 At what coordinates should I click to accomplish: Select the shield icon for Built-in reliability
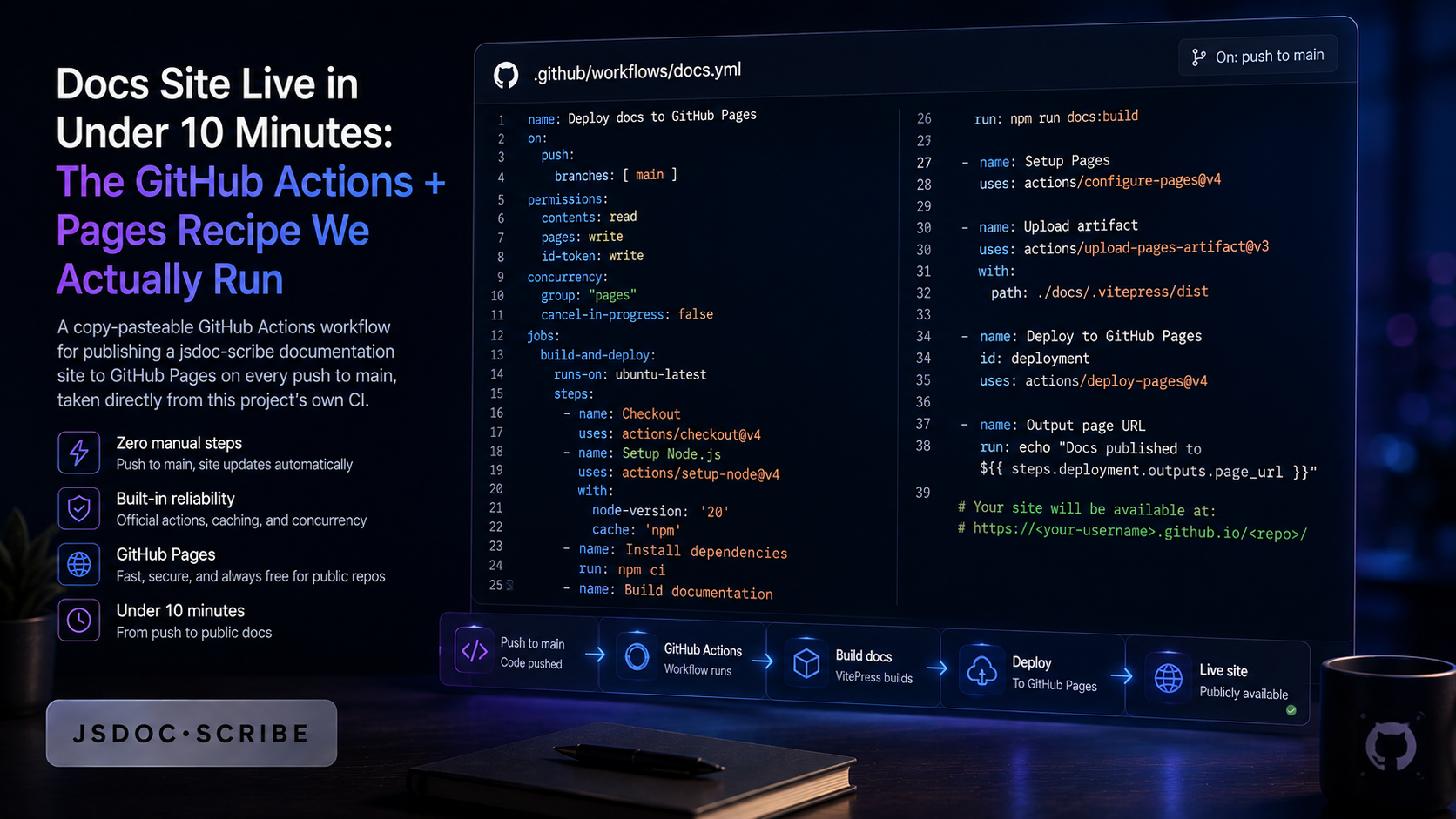79,508
